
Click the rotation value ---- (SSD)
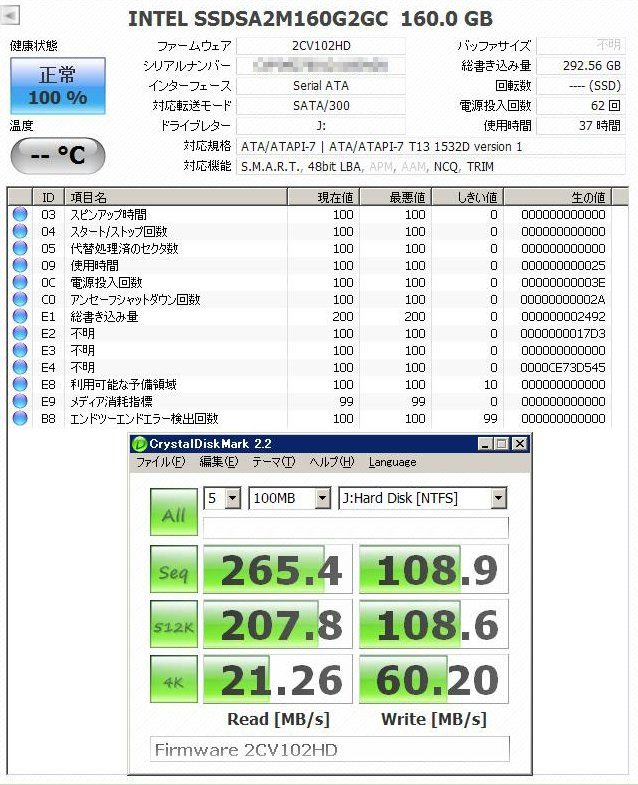pos(581,86)
